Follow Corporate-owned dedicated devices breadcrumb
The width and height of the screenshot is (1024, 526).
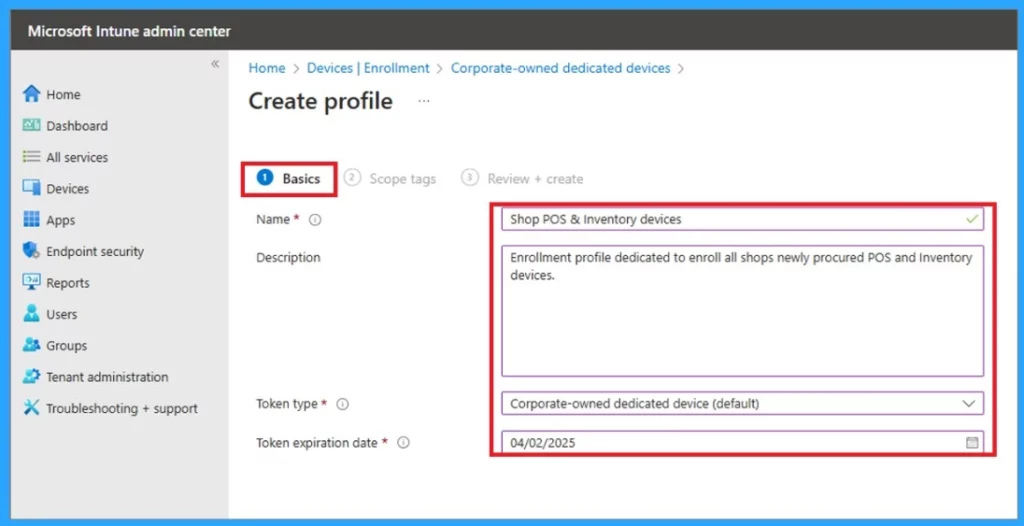click(560, 68)
